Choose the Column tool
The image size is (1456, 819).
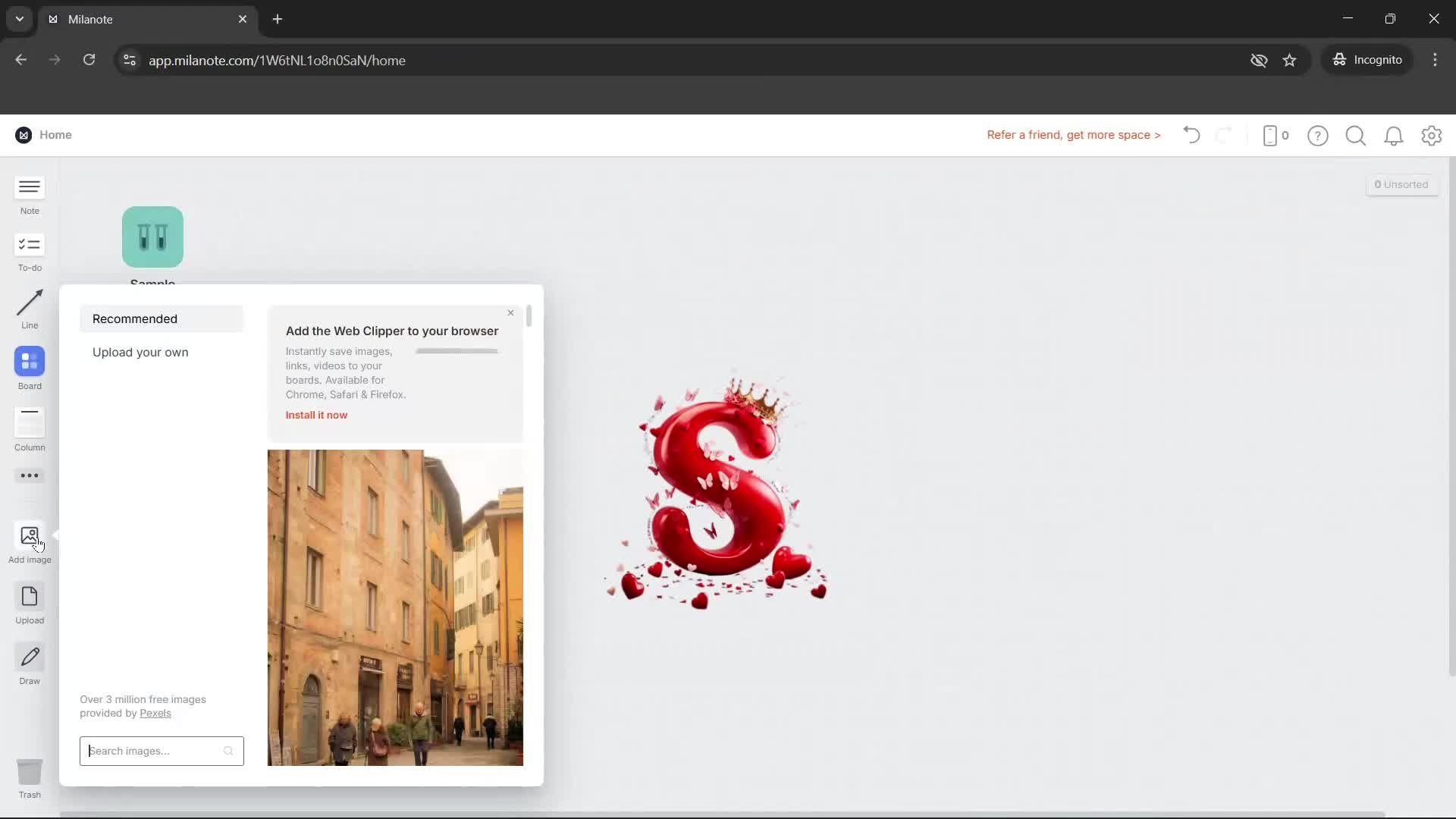coord(30,423)
